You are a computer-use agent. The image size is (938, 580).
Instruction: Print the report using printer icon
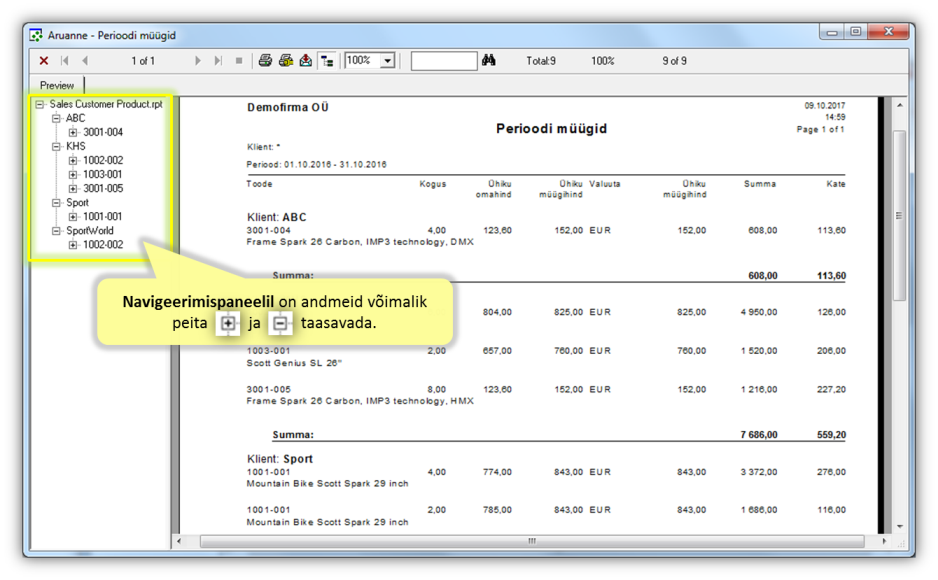[265, 61]
